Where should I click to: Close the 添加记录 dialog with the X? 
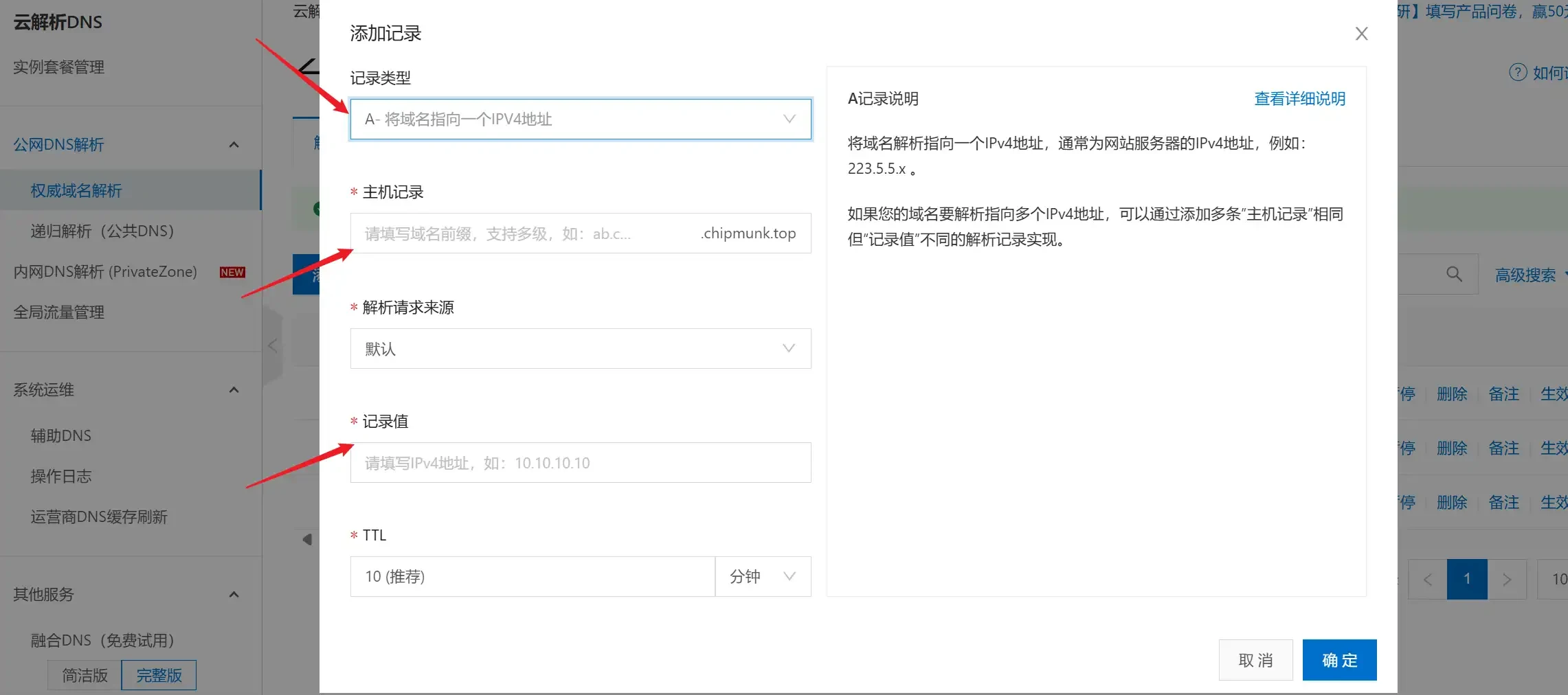1361,33
